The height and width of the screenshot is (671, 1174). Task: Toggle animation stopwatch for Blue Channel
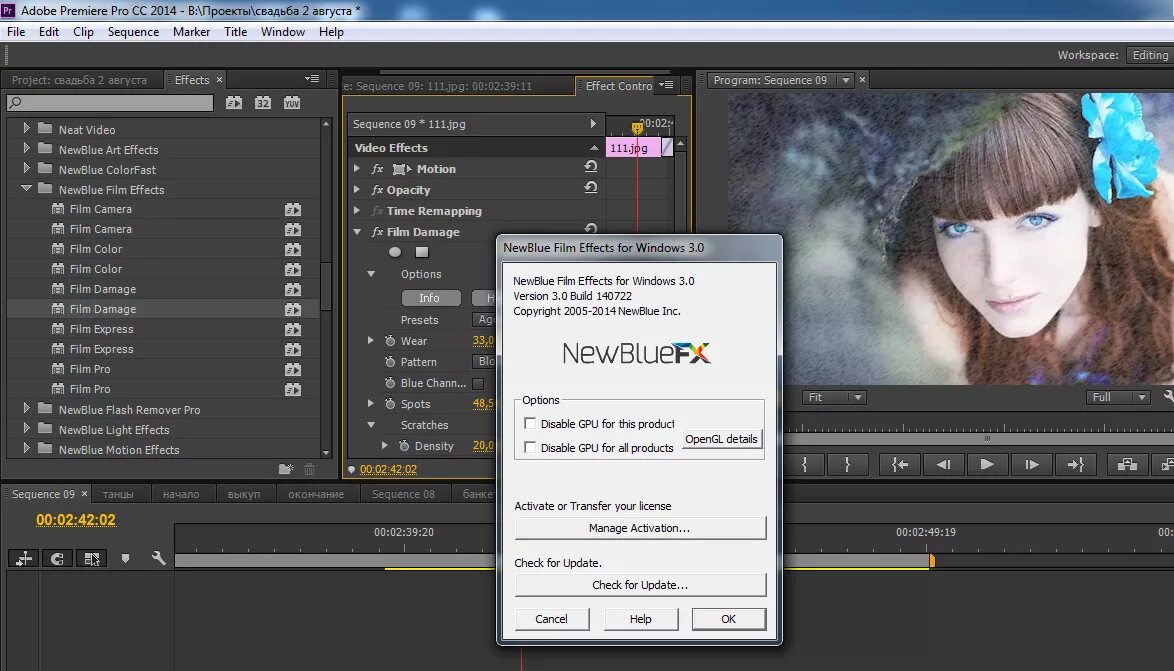coord(390,383)
